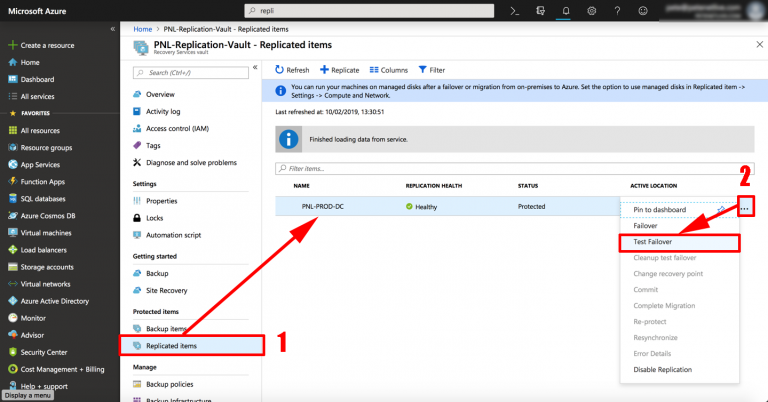Select the PNL-PROD-DC row name

coord(323,207)
